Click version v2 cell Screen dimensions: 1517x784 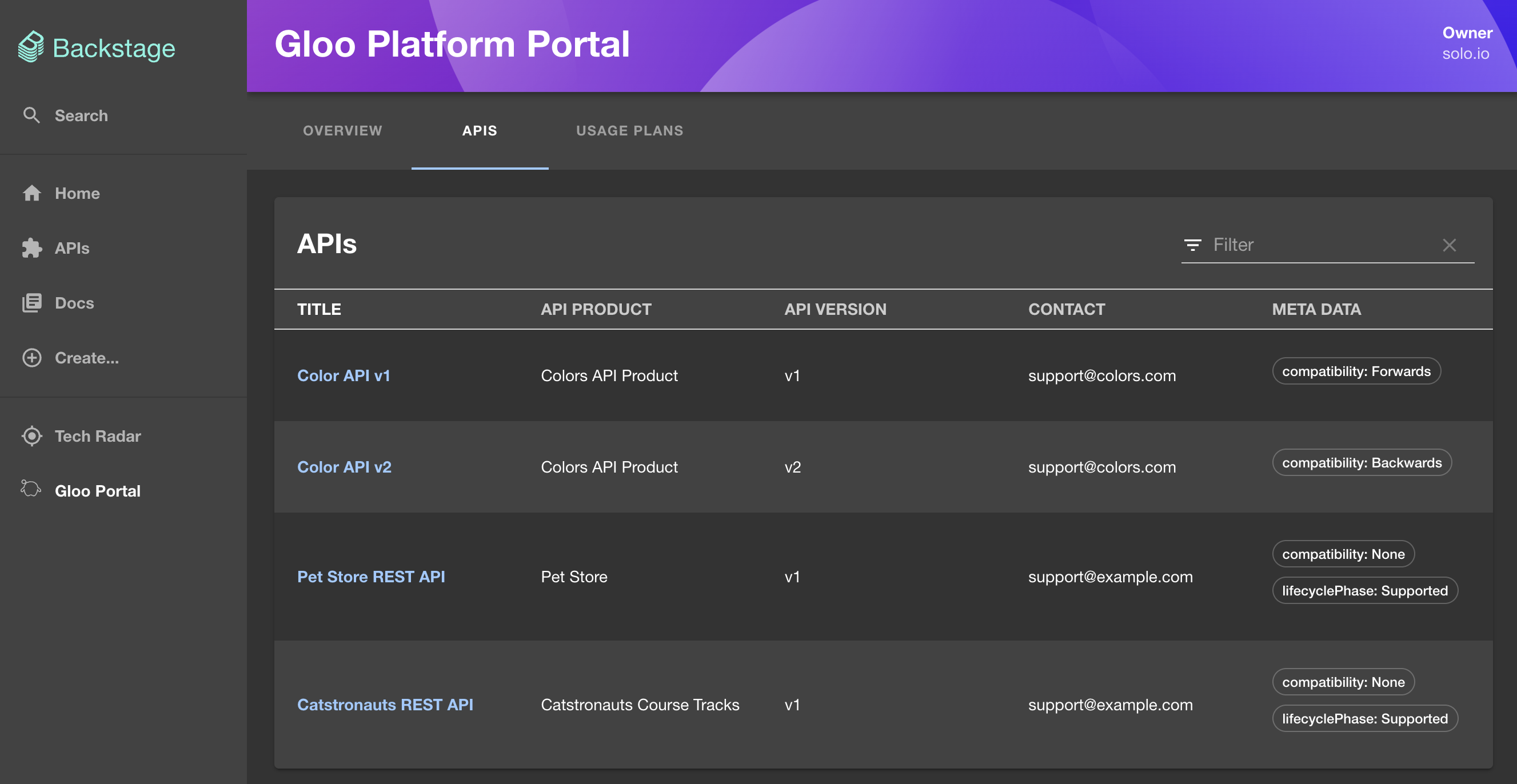click(x=793, y=467)
